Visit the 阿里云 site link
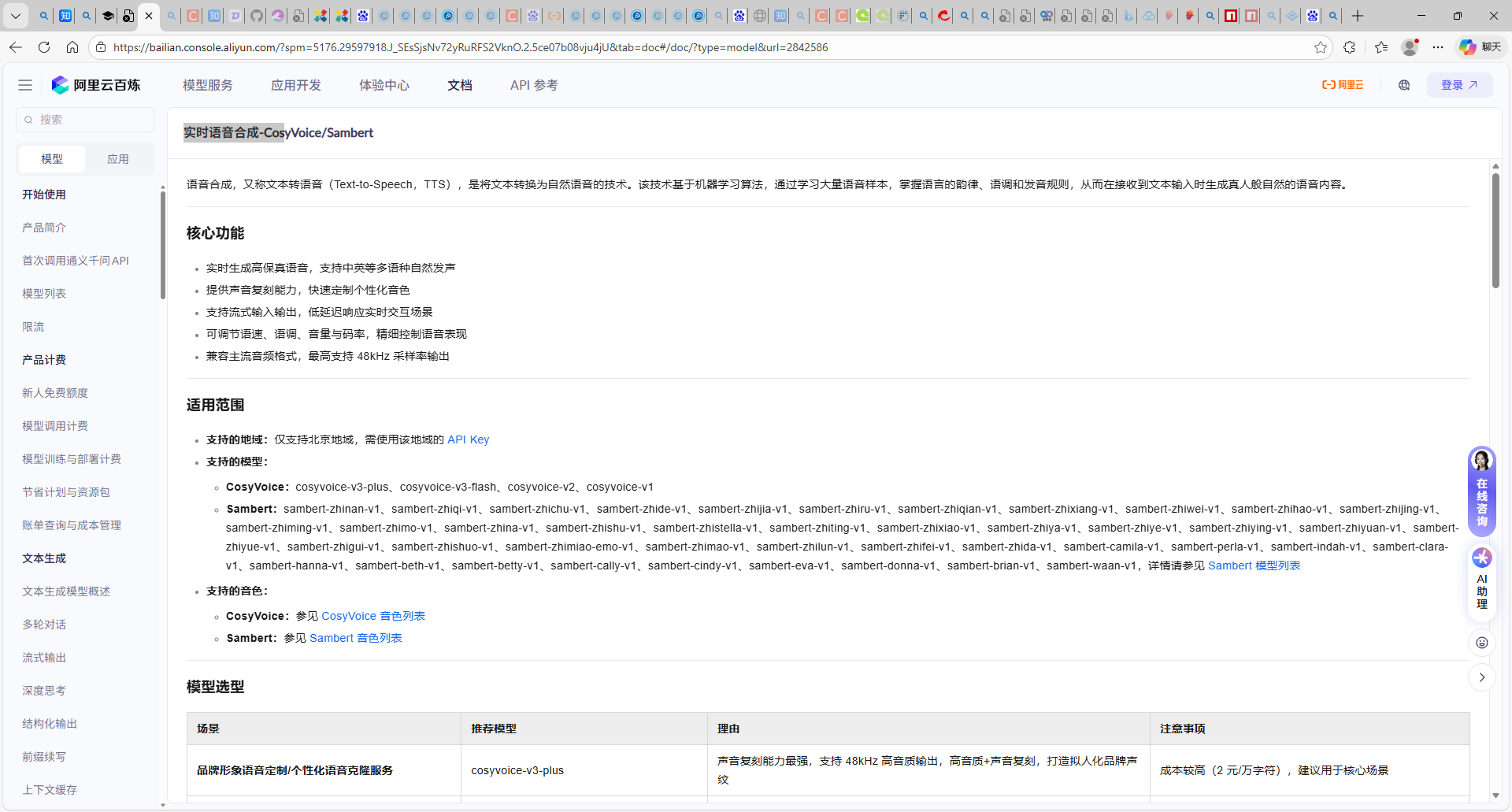 click(1343, 85)
